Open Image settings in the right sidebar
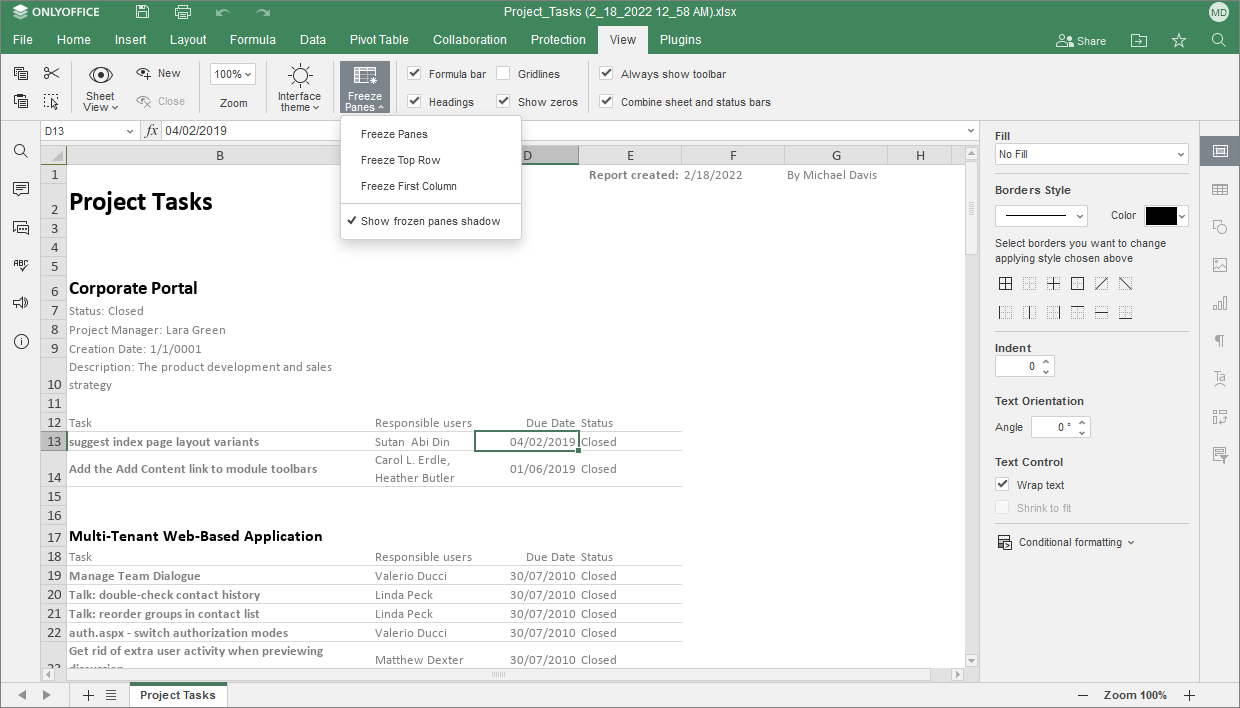This screenshot has width=1240, height=708. [x=1219, y=265]
